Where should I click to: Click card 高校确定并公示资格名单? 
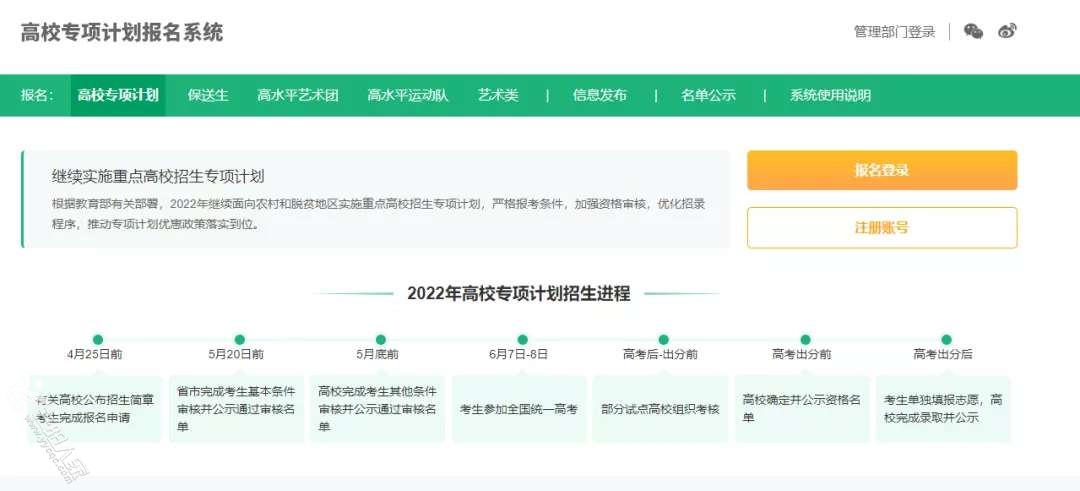[x=801, y=408]
